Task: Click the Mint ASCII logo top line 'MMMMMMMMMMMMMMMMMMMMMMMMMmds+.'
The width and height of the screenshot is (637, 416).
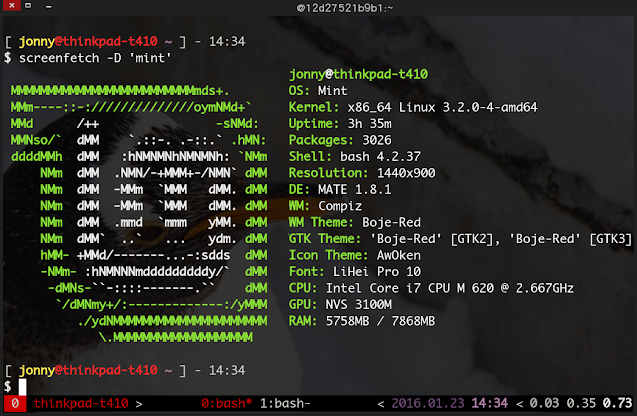Action: point(120,91)
